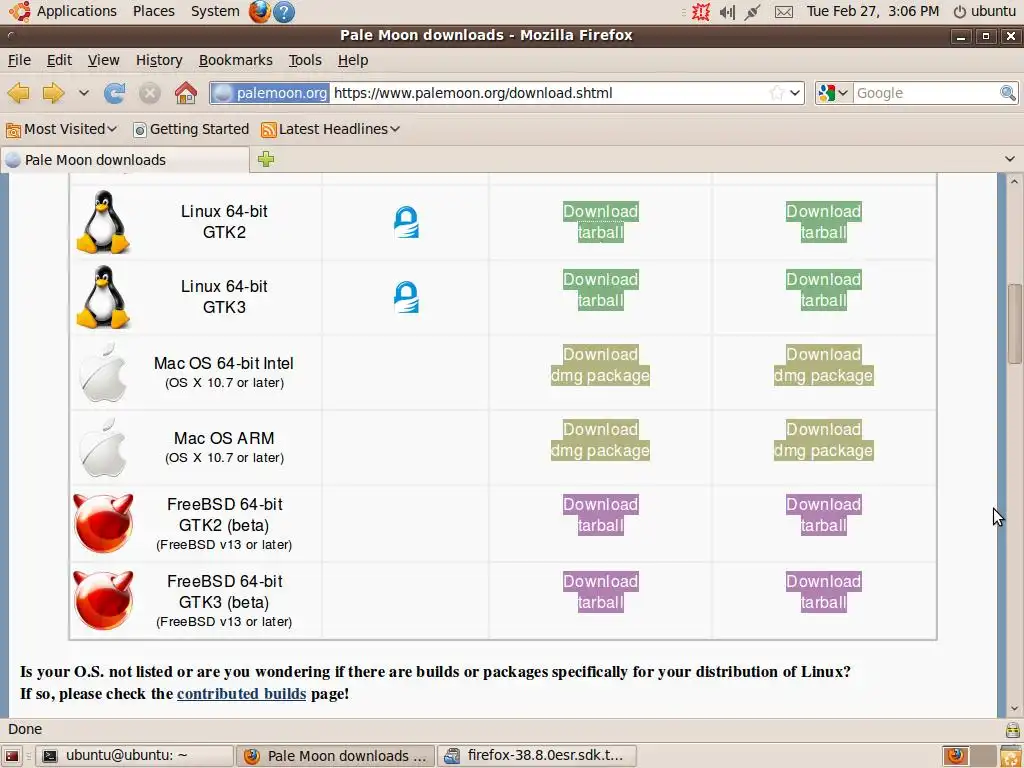Image resolution: width=1024 pixels, height=768 pixels.
Task: Download dmg package for Mac OS ARM, first column
Action: point(600,440)
